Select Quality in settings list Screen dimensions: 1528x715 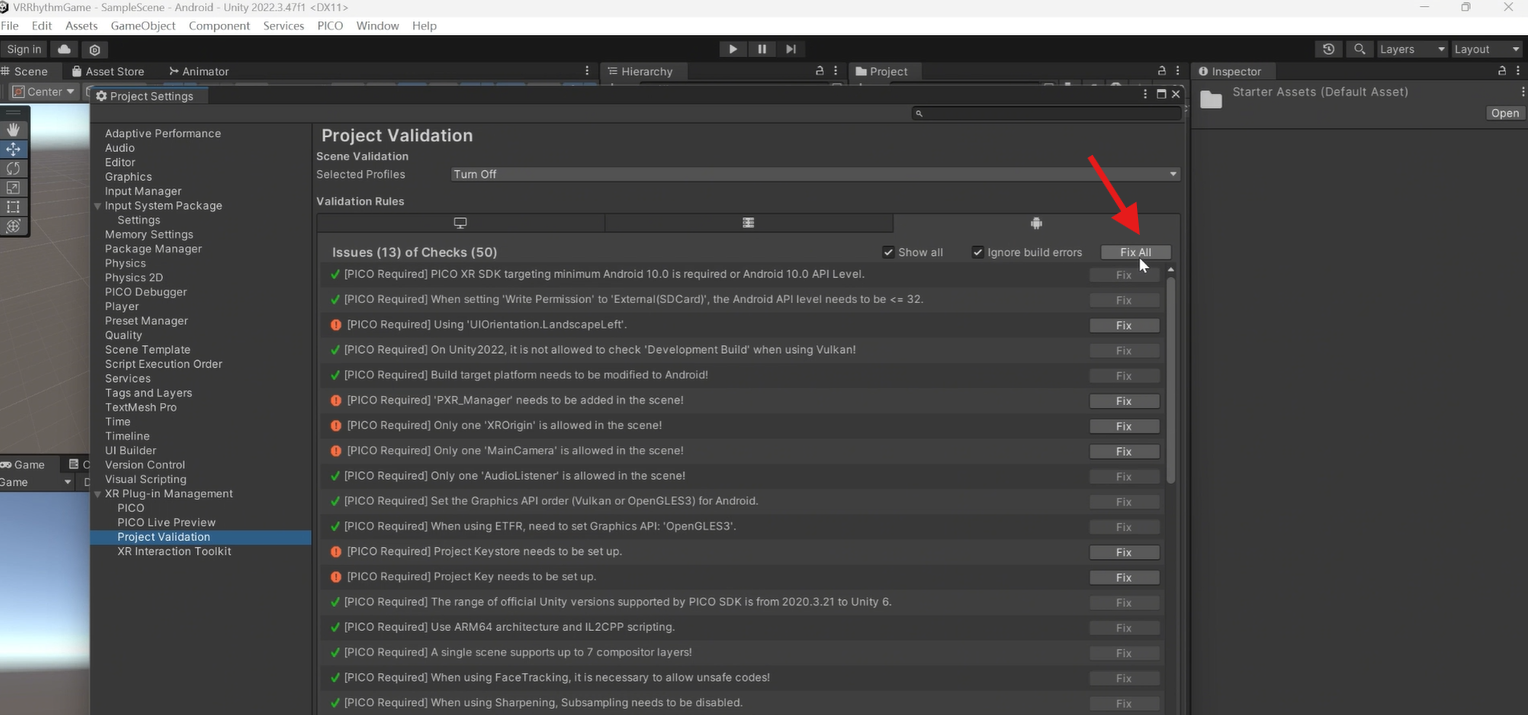124,335
